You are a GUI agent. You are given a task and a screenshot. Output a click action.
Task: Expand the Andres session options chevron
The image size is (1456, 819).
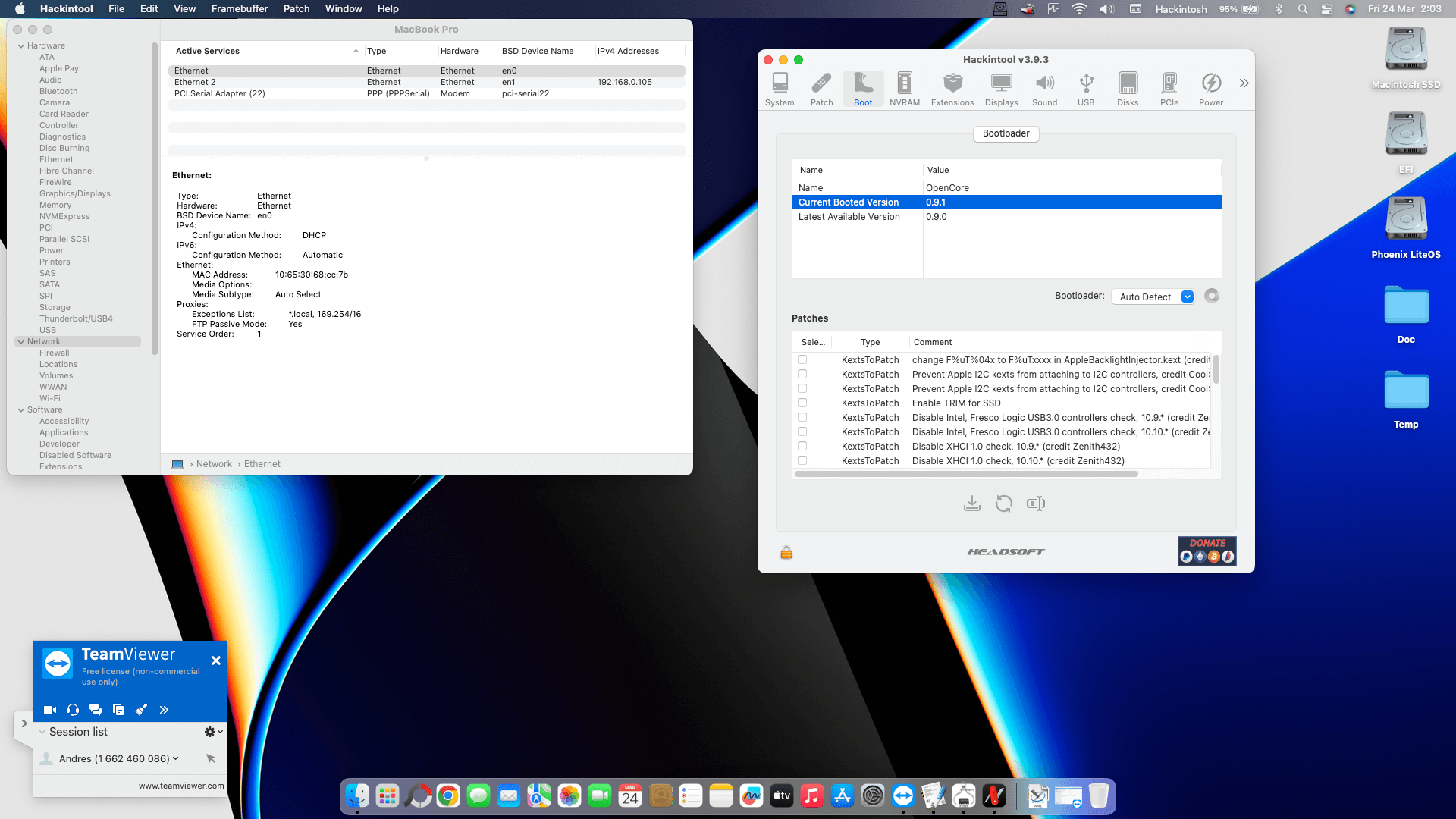click(176, 758)
